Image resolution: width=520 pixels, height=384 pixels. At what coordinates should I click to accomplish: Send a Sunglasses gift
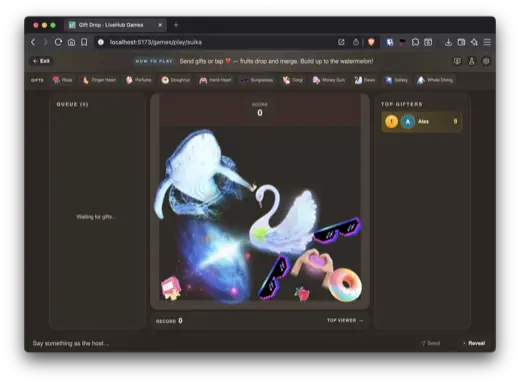pos(257,80)
